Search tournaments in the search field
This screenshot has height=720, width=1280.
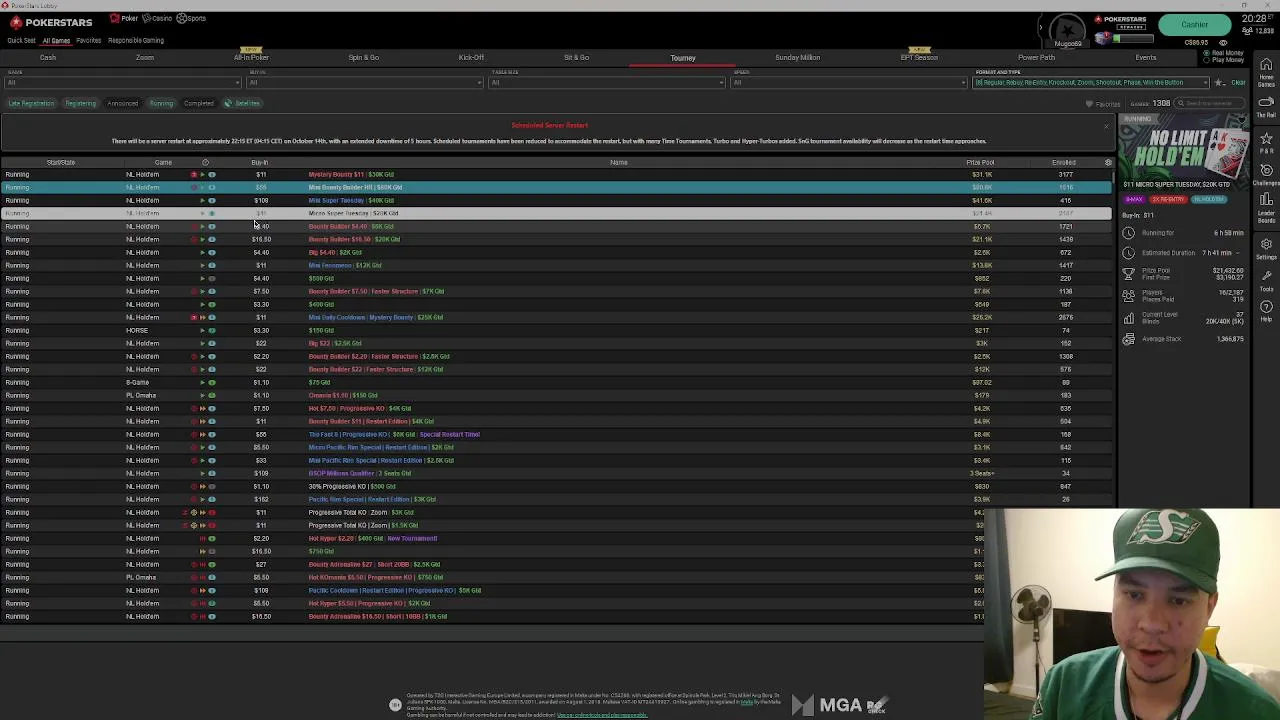1212,104
